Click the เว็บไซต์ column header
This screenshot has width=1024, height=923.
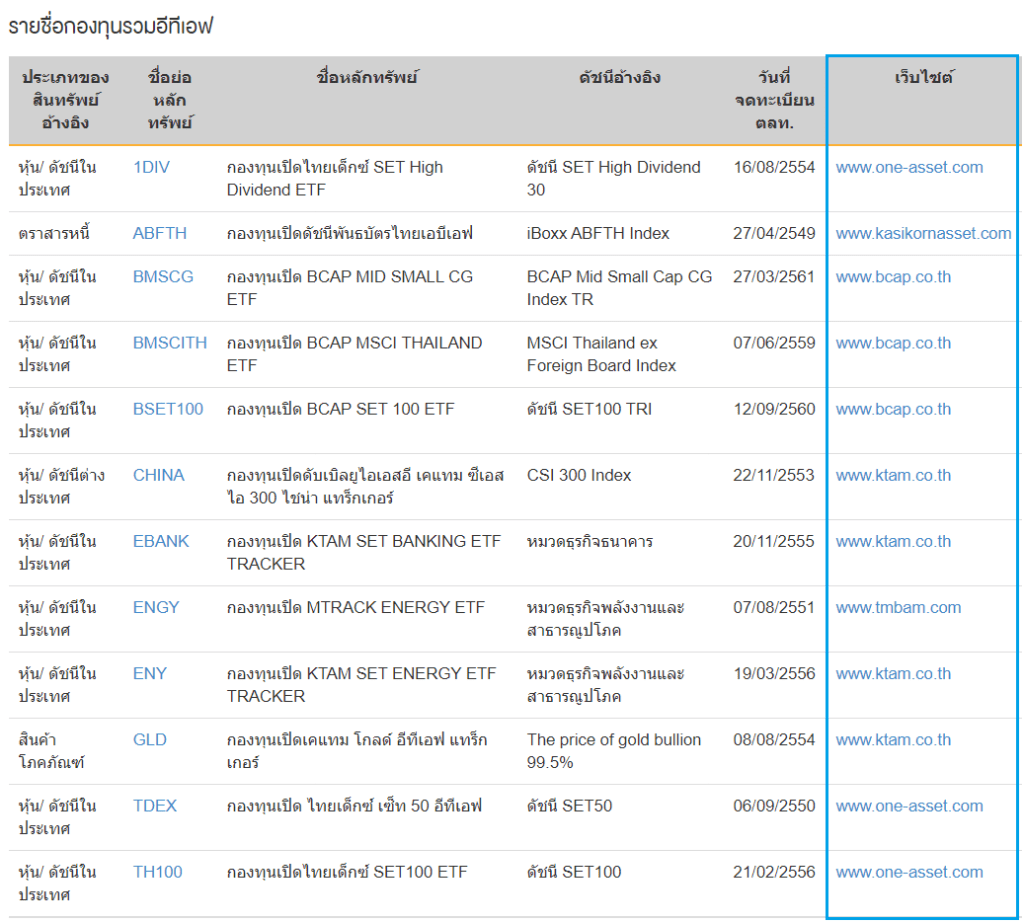pos(923,78)
